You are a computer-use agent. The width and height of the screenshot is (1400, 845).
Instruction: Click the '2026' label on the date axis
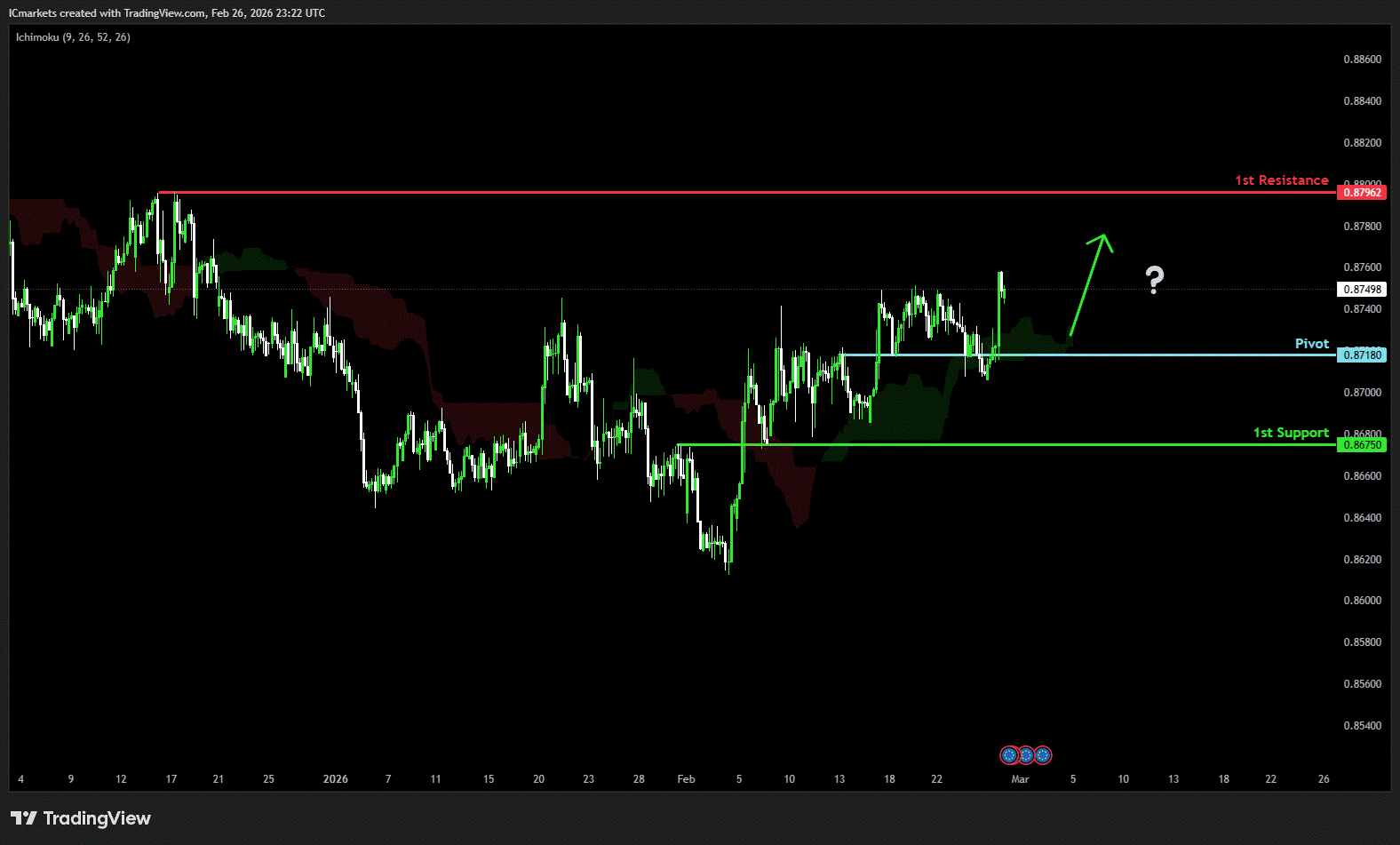[x=335, y=779]
